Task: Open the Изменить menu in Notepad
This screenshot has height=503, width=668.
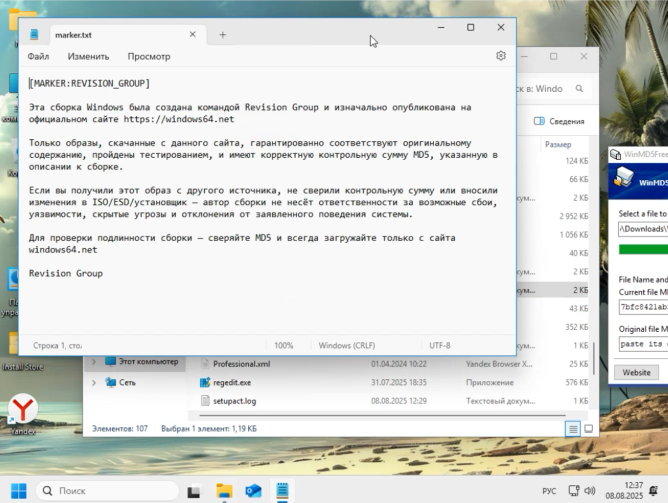Action: point(88,57)
